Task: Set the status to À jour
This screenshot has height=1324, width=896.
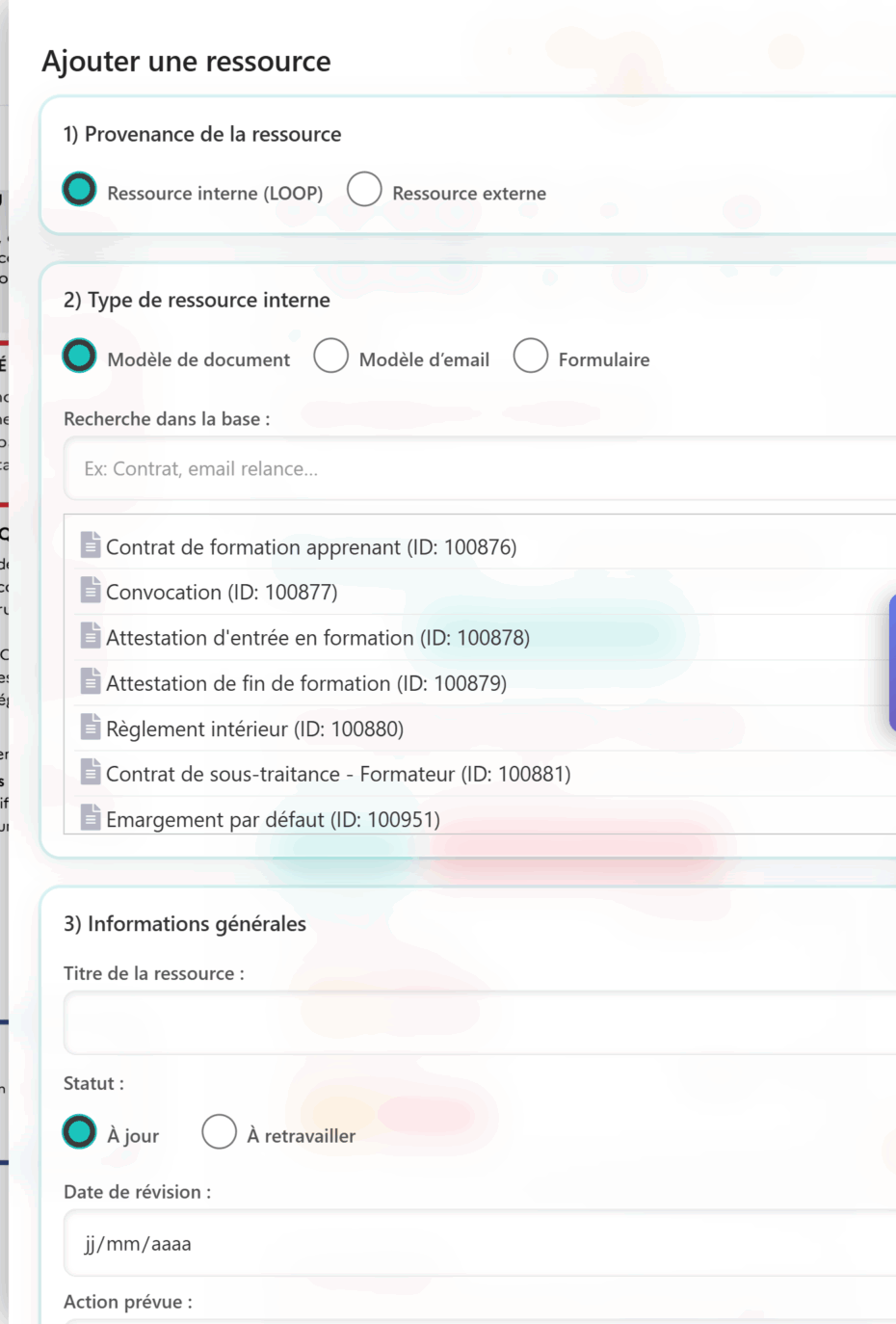Action: [80, 1132]
